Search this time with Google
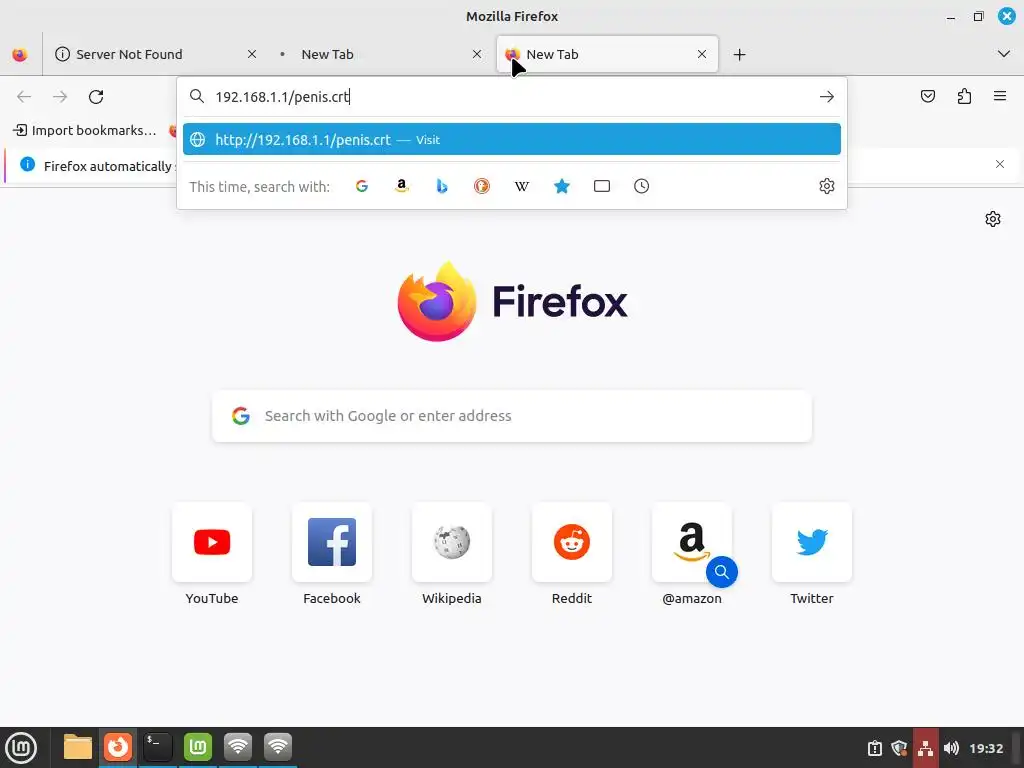This screenshot has width=1024, height=768. [362, 186]
